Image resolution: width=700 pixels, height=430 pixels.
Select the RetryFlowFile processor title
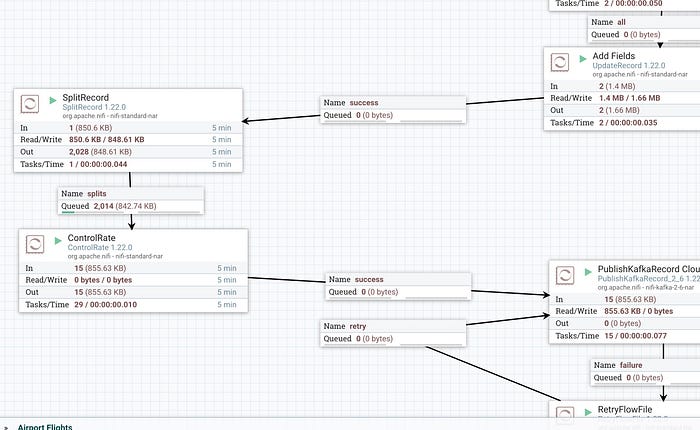(x=625, y=409)
